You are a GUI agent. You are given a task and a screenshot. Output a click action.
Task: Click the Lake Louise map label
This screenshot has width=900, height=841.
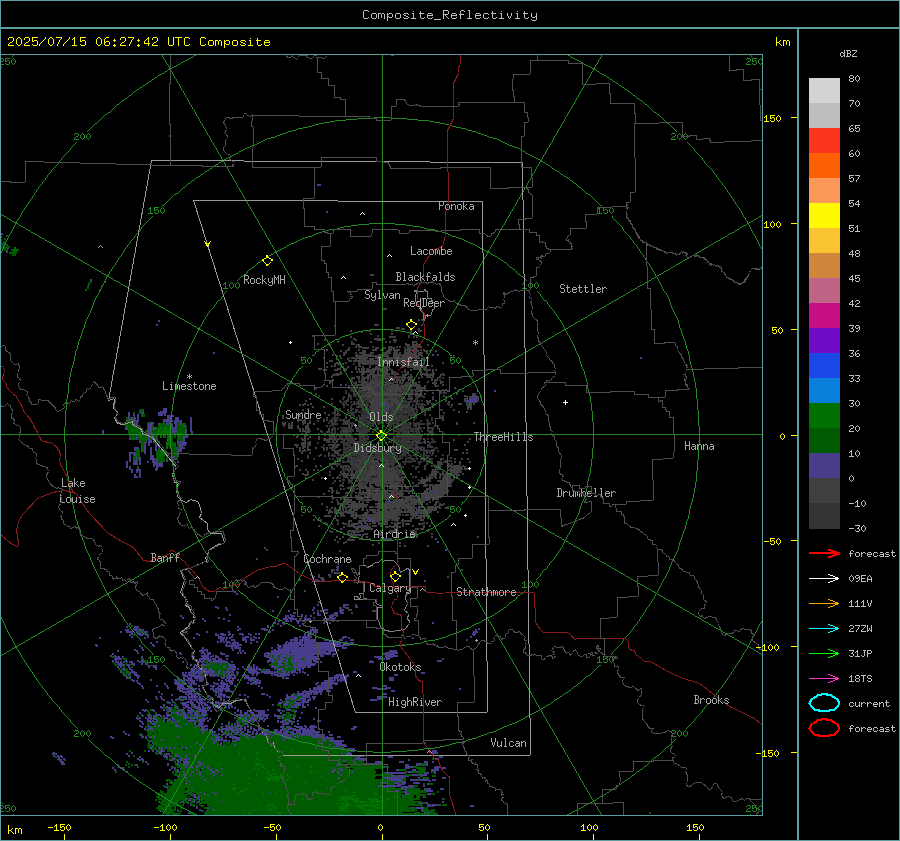tap(77, 491)
